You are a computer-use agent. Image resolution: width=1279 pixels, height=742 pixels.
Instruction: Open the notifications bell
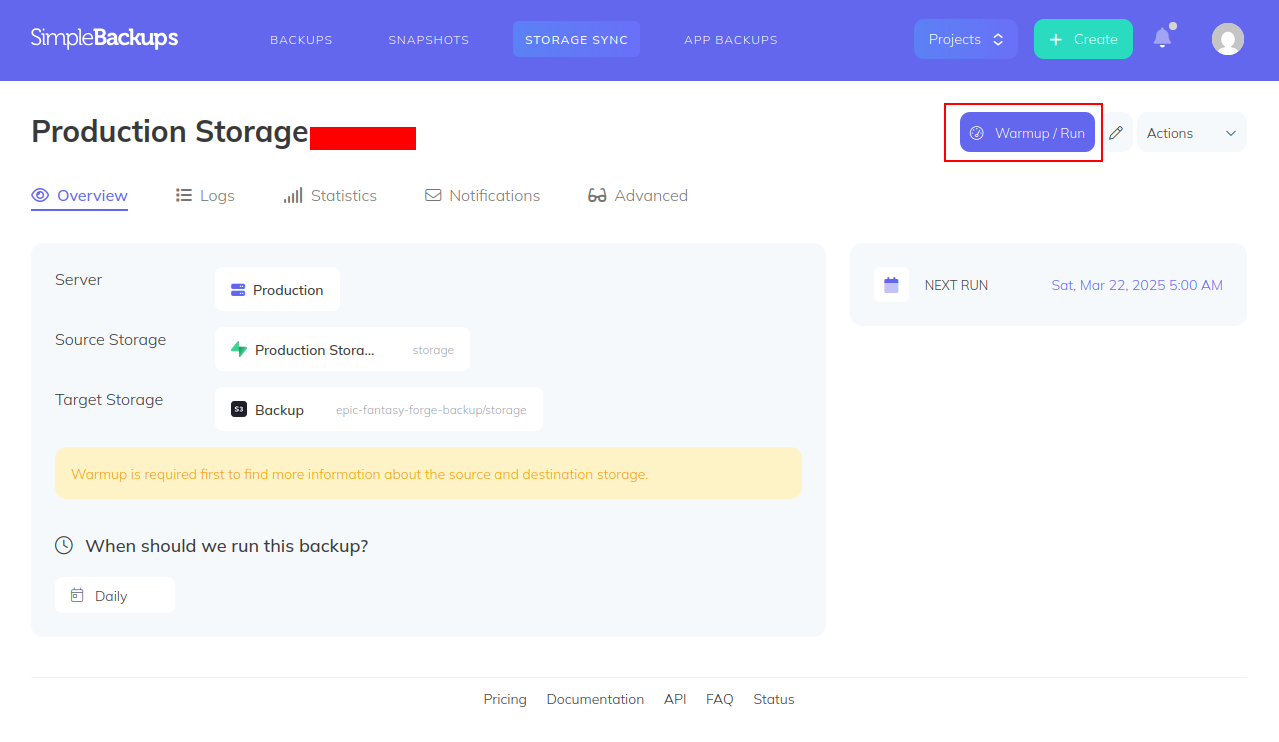[x=1162, y=38]
